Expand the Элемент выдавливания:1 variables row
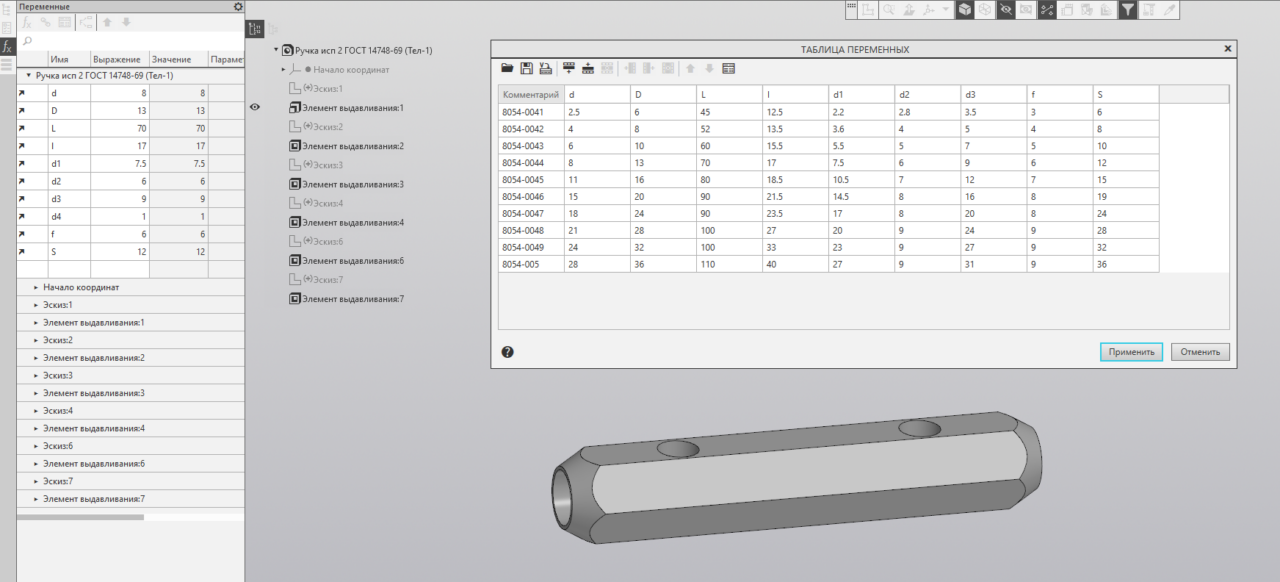This screenshot has width=1280, height=582. [x=36, y=323]
